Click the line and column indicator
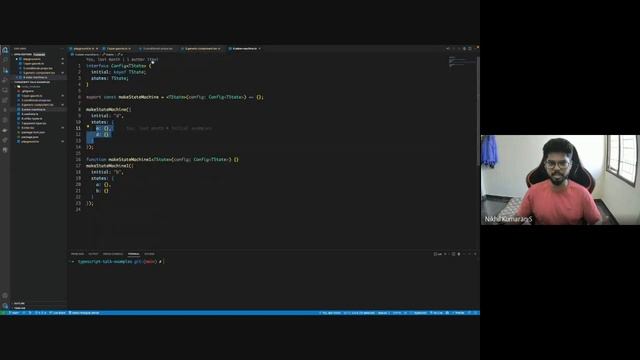Viewport: 640px width, 360px height. (359, 313)
